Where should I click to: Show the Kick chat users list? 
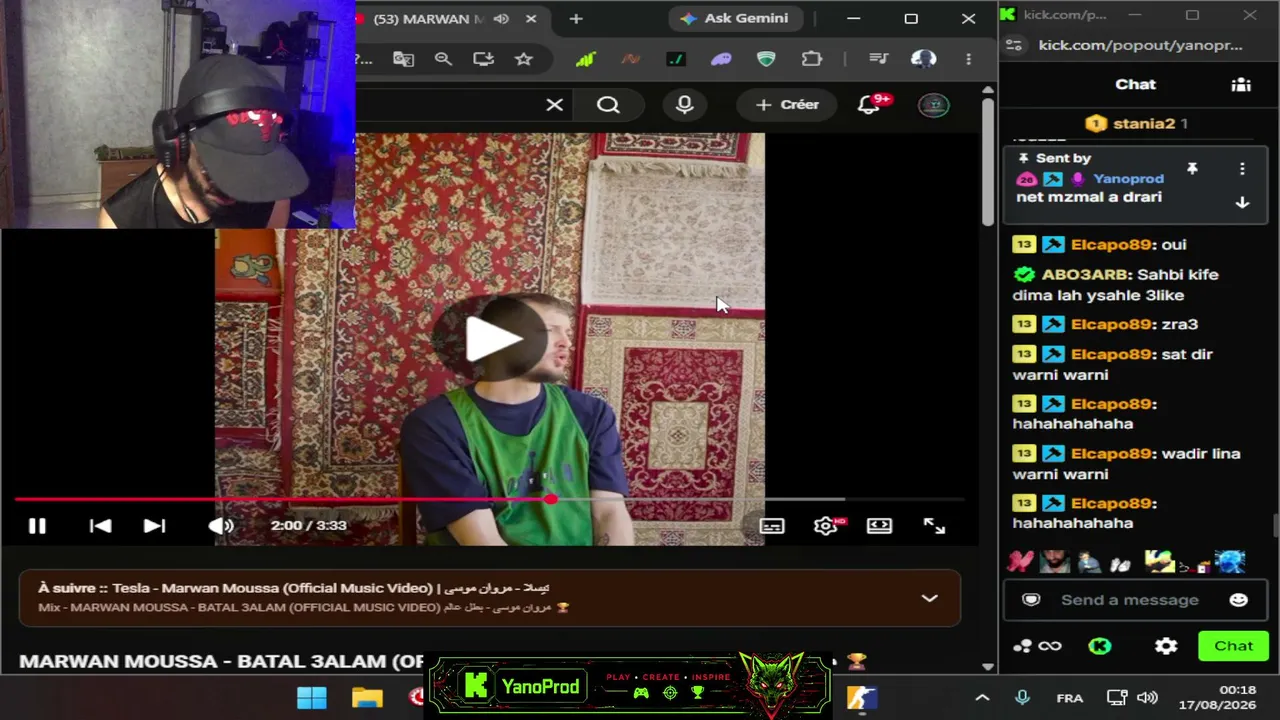coord(1241,85)
